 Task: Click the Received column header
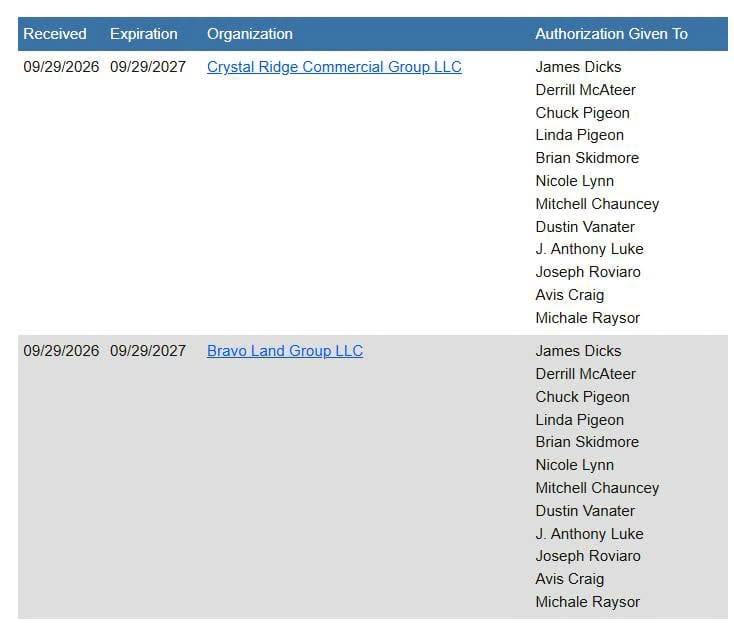[x=55, y=34]
